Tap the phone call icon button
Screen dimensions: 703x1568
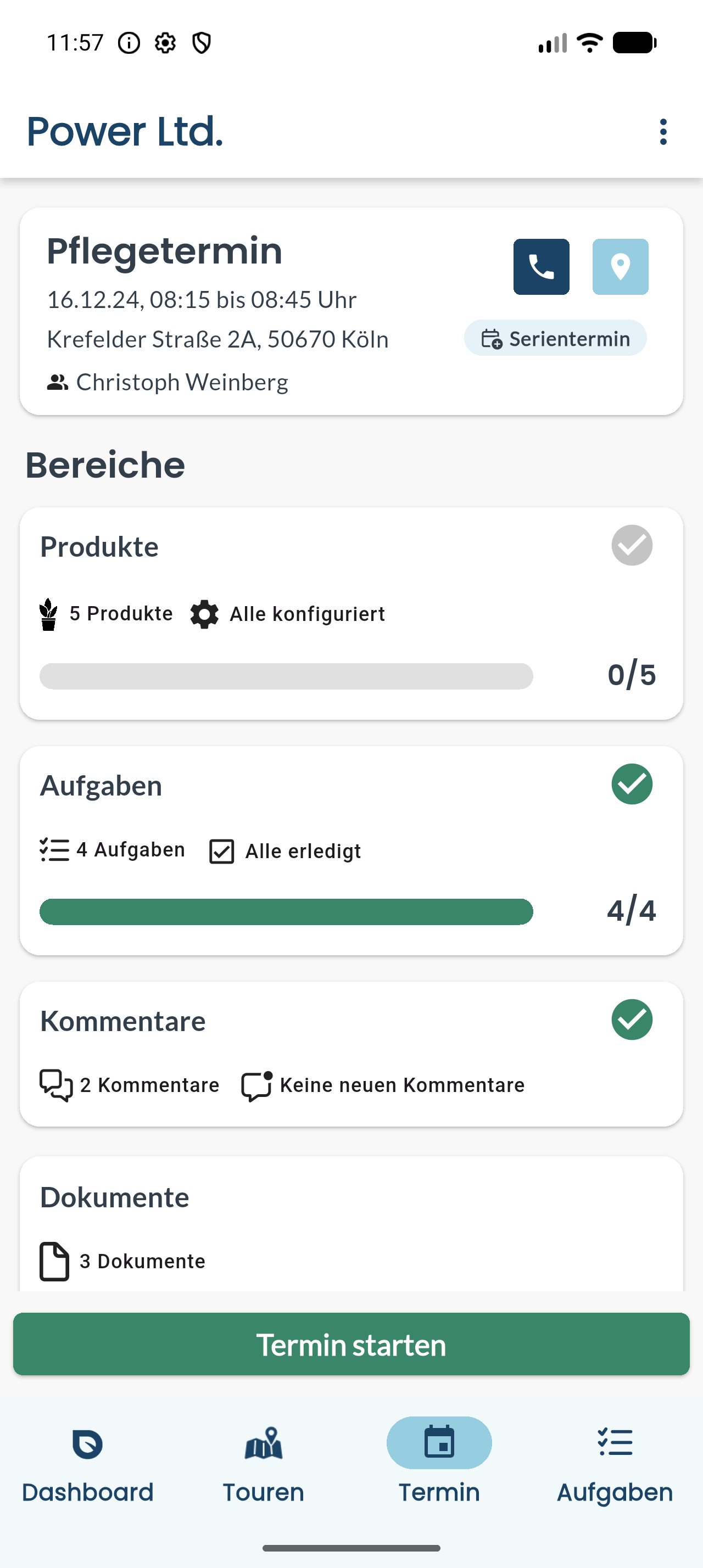[541, 267]
